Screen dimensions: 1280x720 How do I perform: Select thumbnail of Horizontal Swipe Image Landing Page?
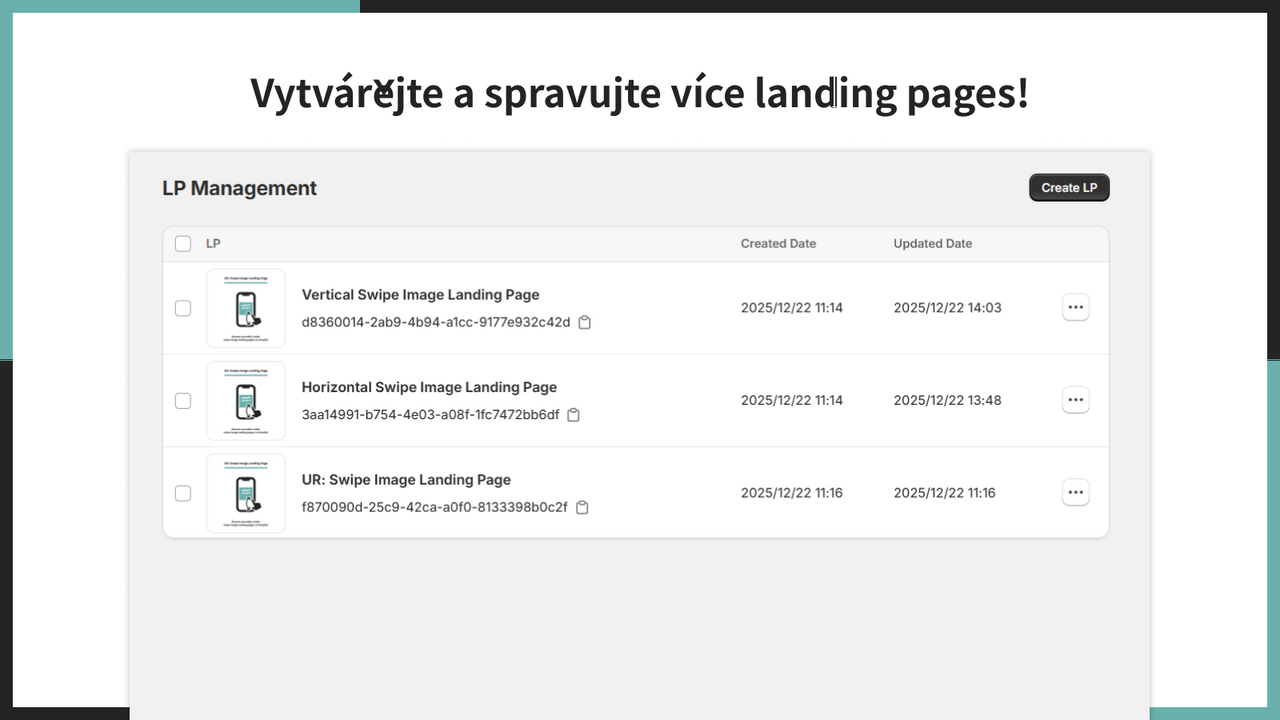click(246, 400)
